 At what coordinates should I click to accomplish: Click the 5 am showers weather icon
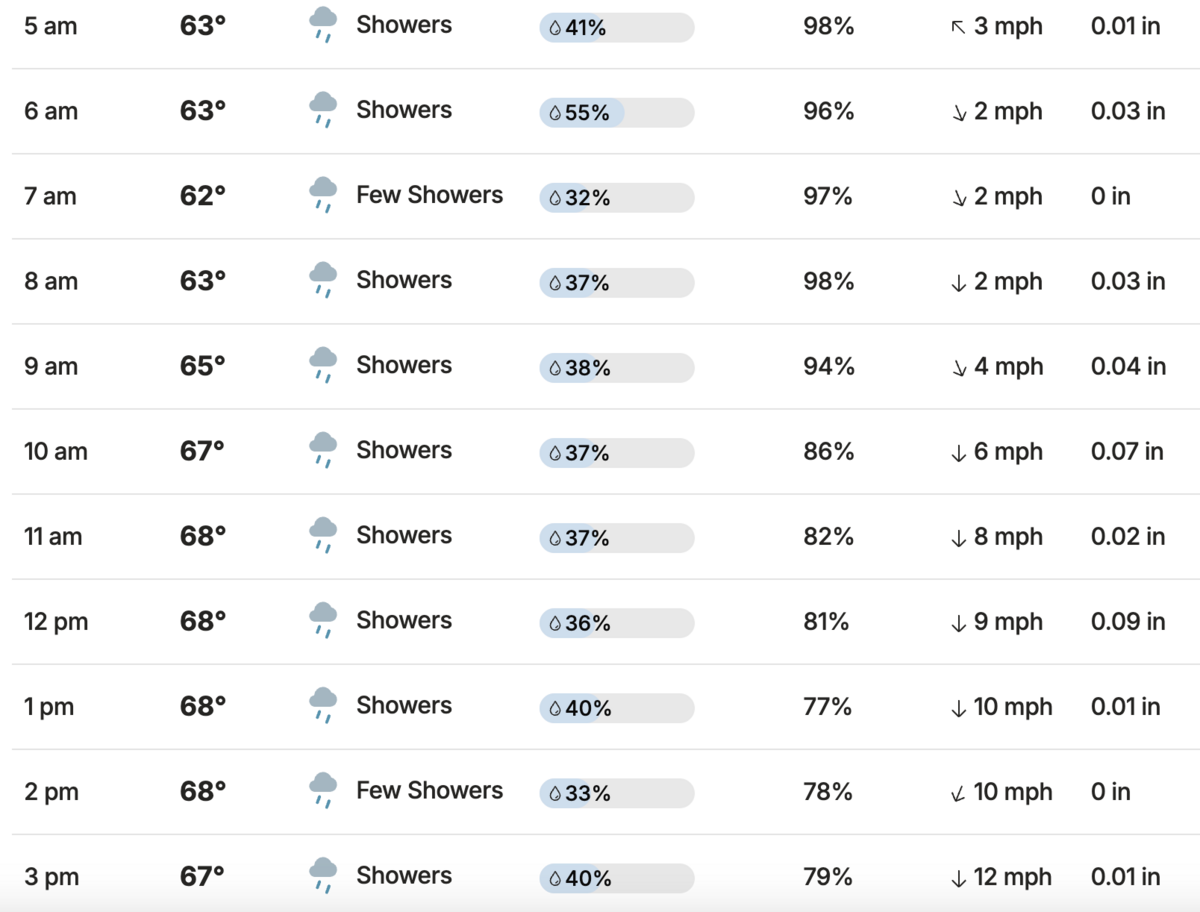coord(323,24)
